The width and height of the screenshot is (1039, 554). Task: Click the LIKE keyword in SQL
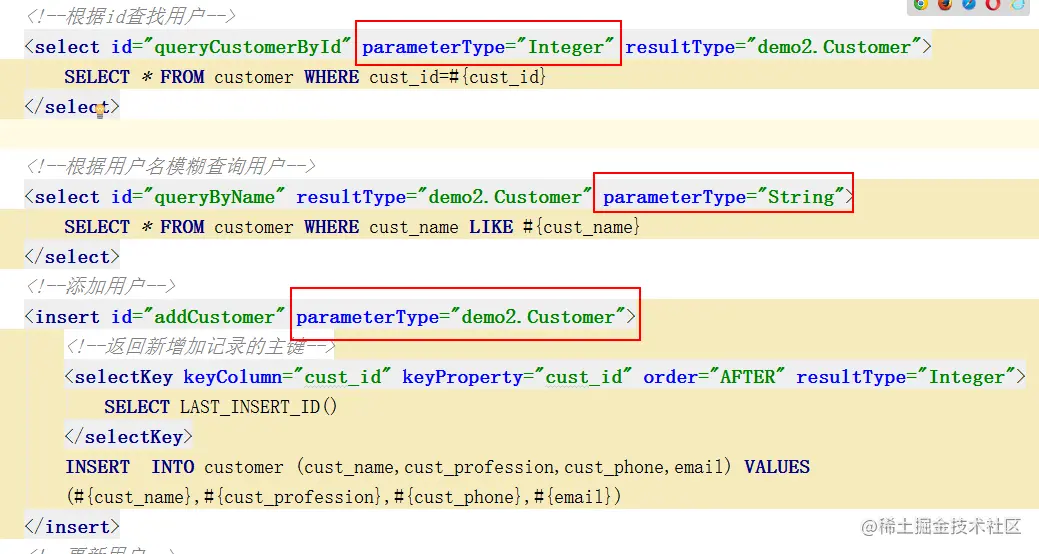[x=491, y=227]
